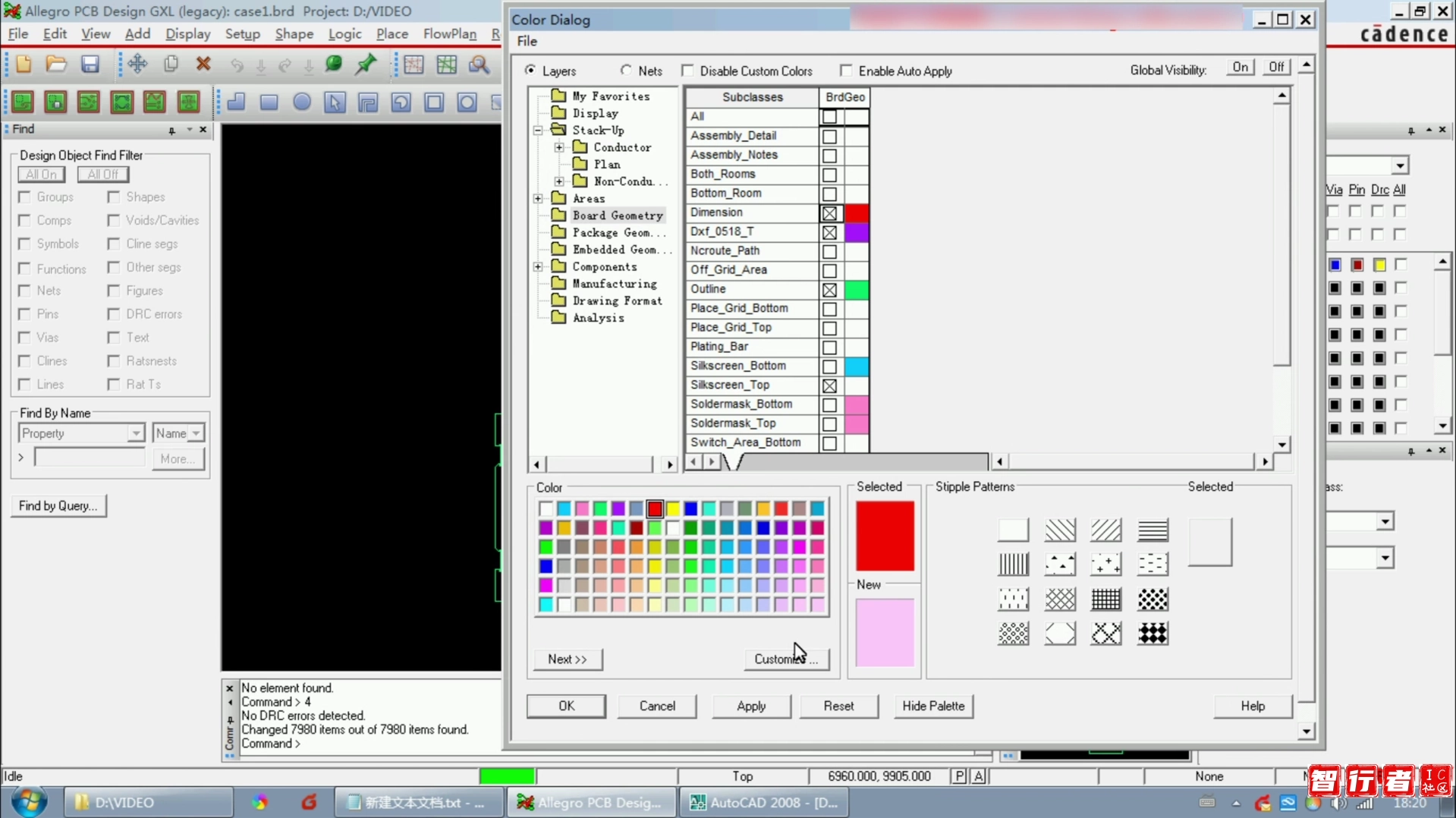Toggle visibility checkbox for Outline subclass

829,290
